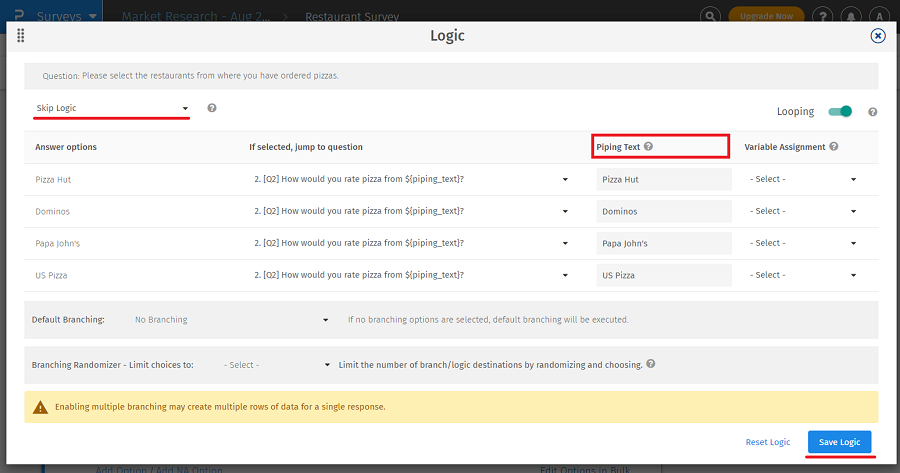Image resolution: width=900 pixels, height=473 pixels.
Task: Turn off the Looping toggle
Action: coord(840,112)
